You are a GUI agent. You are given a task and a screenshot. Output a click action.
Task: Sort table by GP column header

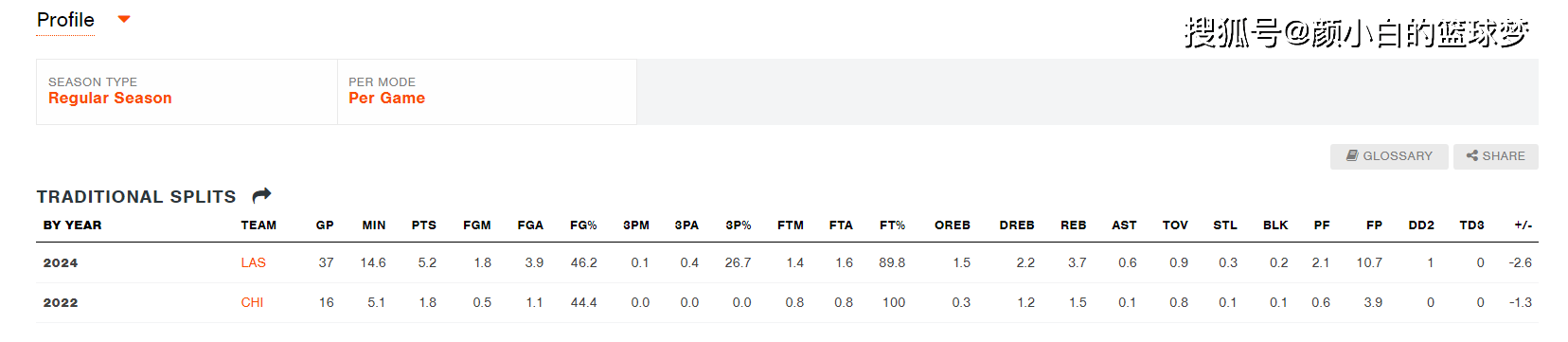(325, 225)
